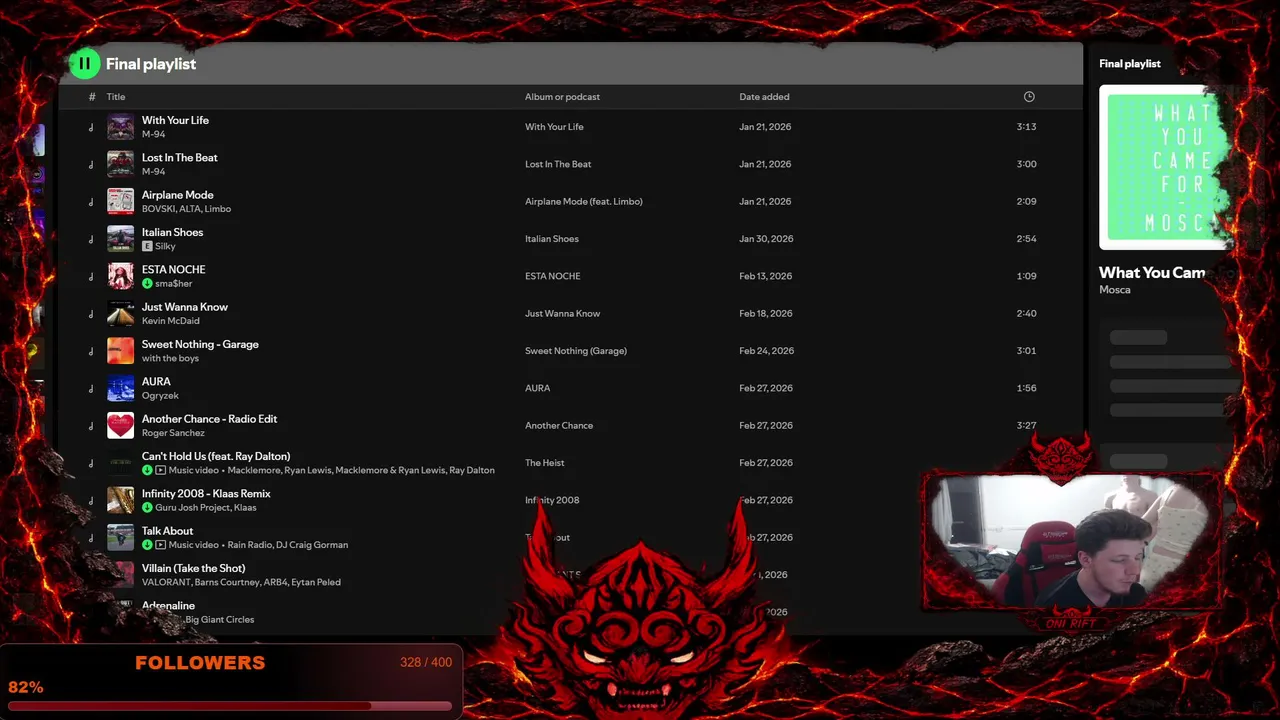The width and height of the screenshot is (1280, 720).
Task: Select the Just Wanna Know track title
Action: tap(184, 307)
